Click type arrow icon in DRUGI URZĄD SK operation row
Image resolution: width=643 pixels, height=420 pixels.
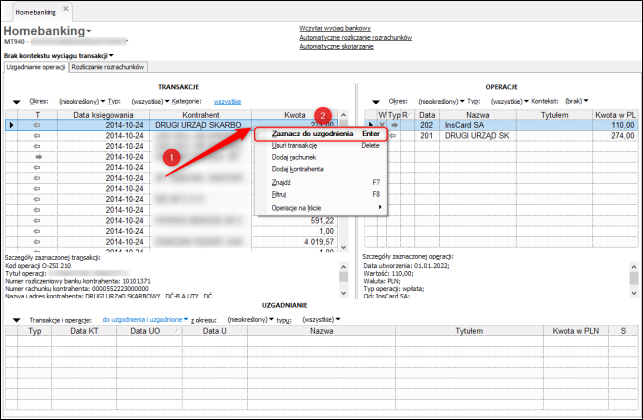coord(393,136)
